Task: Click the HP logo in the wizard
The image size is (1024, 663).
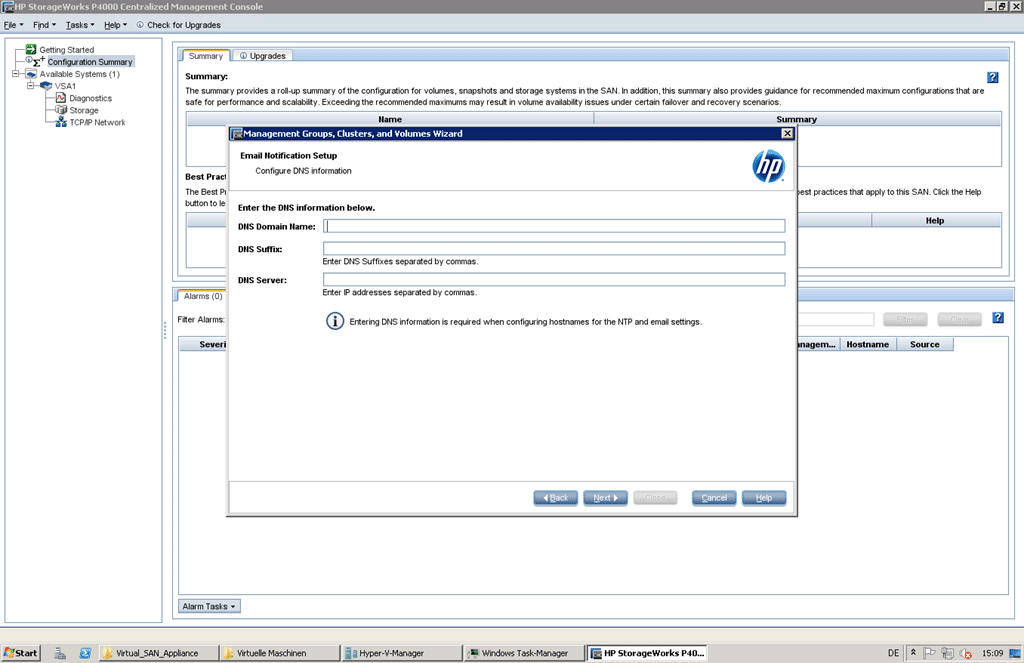Action: point(768,166)
